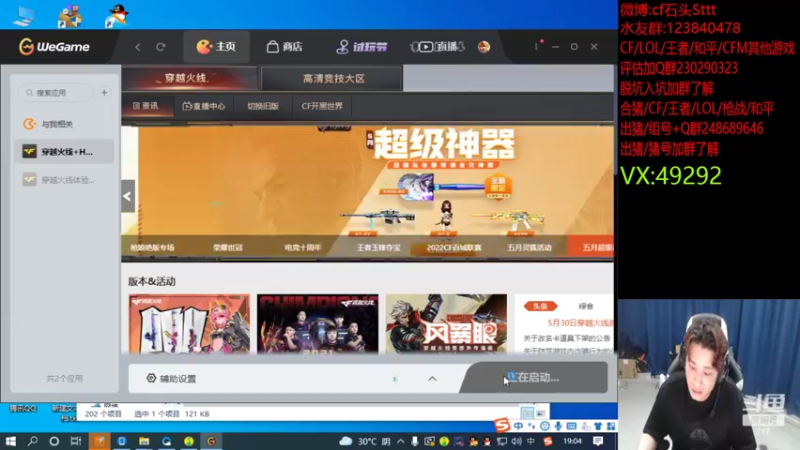The image size is (800, 450).
Task: Open the 主页 home tab
Action: (x=216, y=47)
